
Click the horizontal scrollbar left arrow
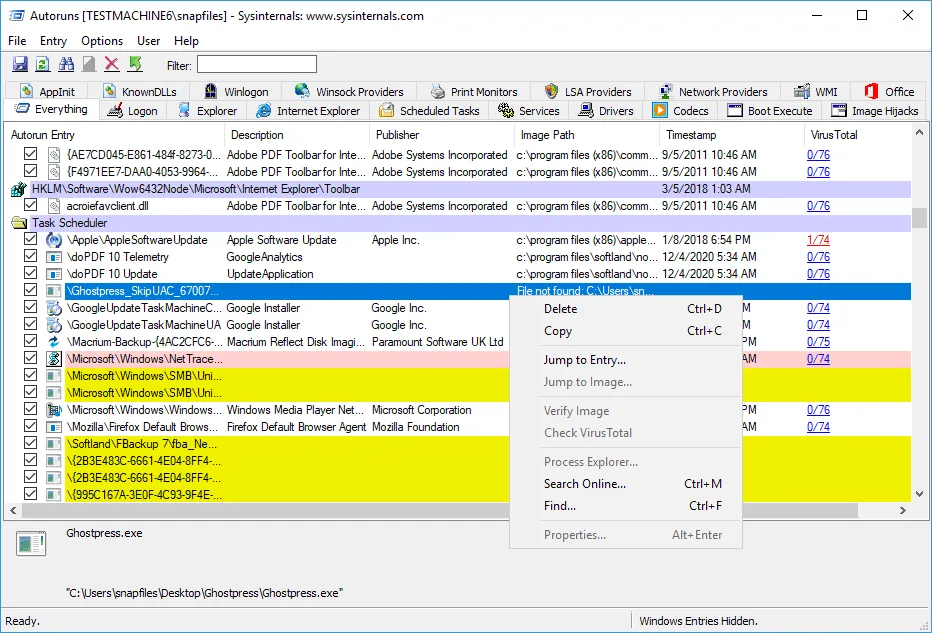[x=14, y=511]
